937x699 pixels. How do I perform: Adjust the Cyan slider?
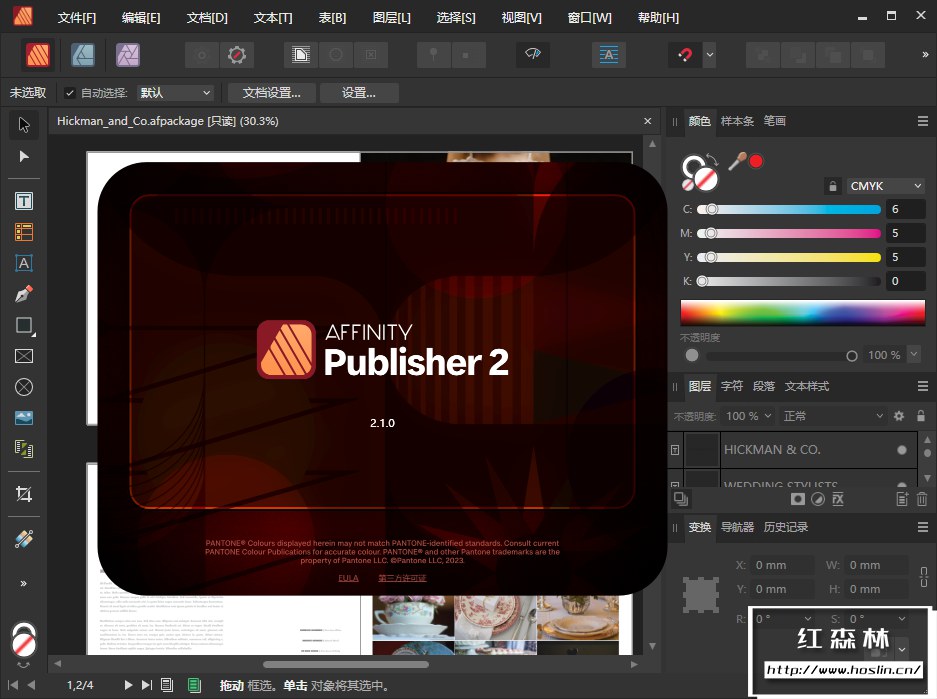tap(789, 209)
